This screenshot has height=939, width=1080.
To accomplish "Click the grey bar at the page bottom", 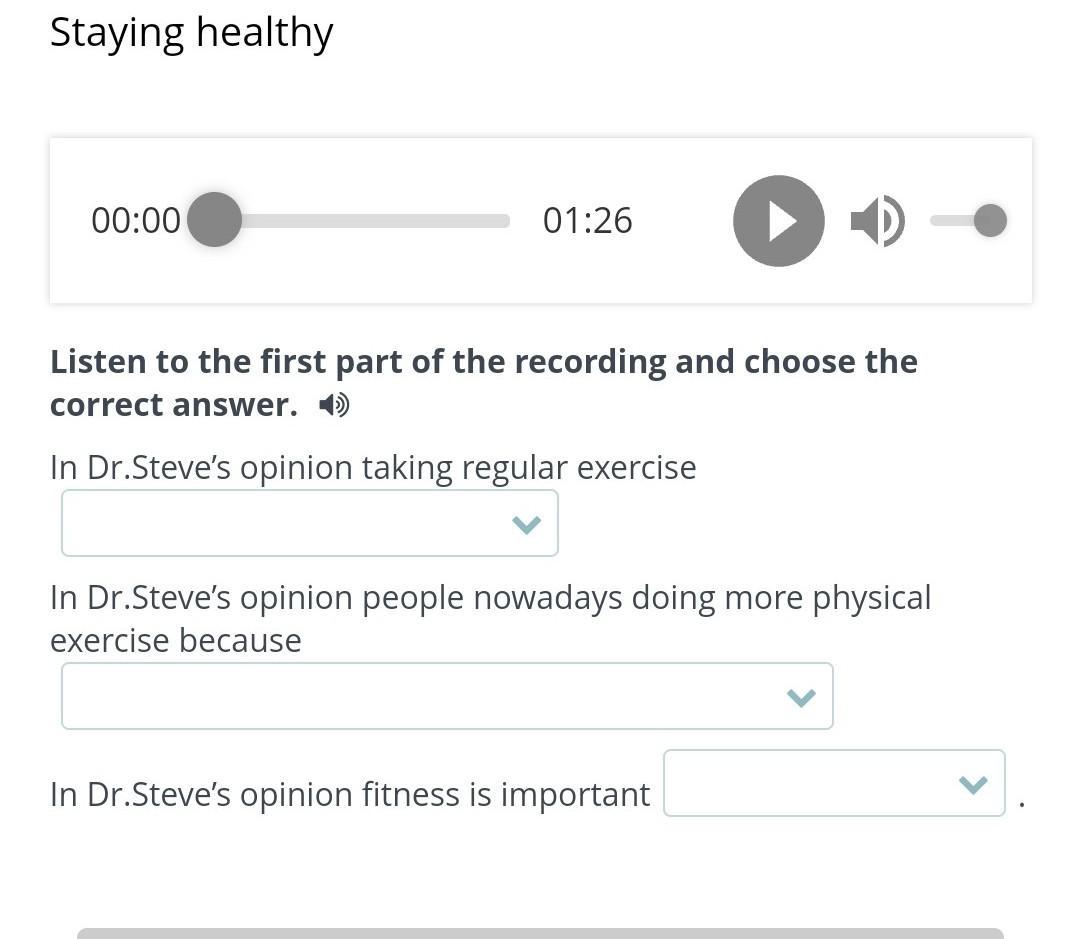I will 540,933.
